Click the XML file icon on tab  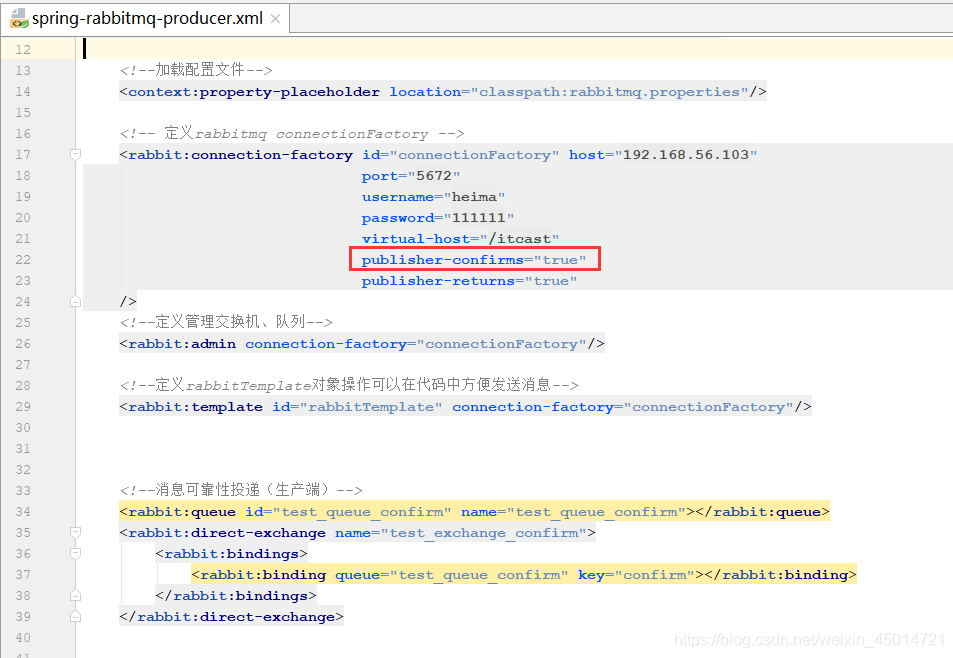[19, 18]
